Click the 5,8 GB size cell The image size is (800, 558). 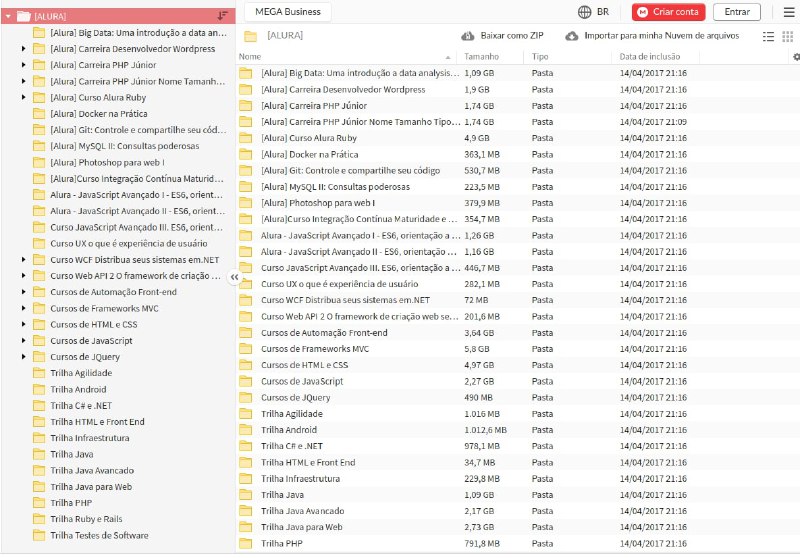point(477,349)
